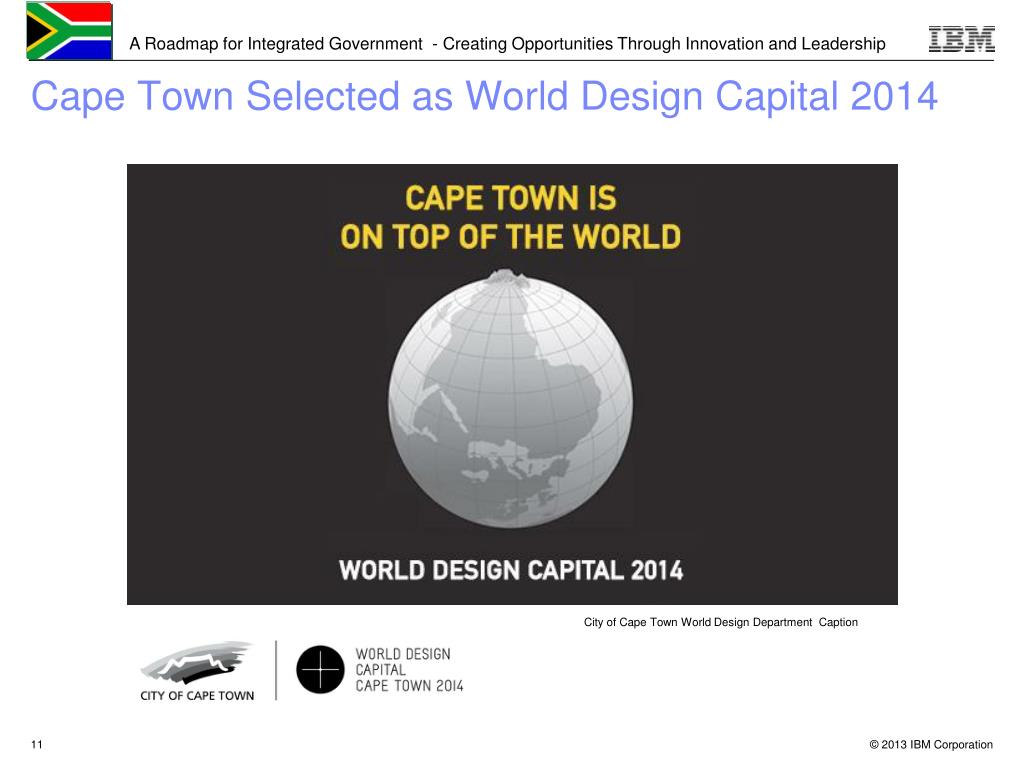Click 'WORLD DESIGN CAPITAL CAPE TOWN 2014' logo text
Screen dimensions: 1024x768
click(409, 670)
